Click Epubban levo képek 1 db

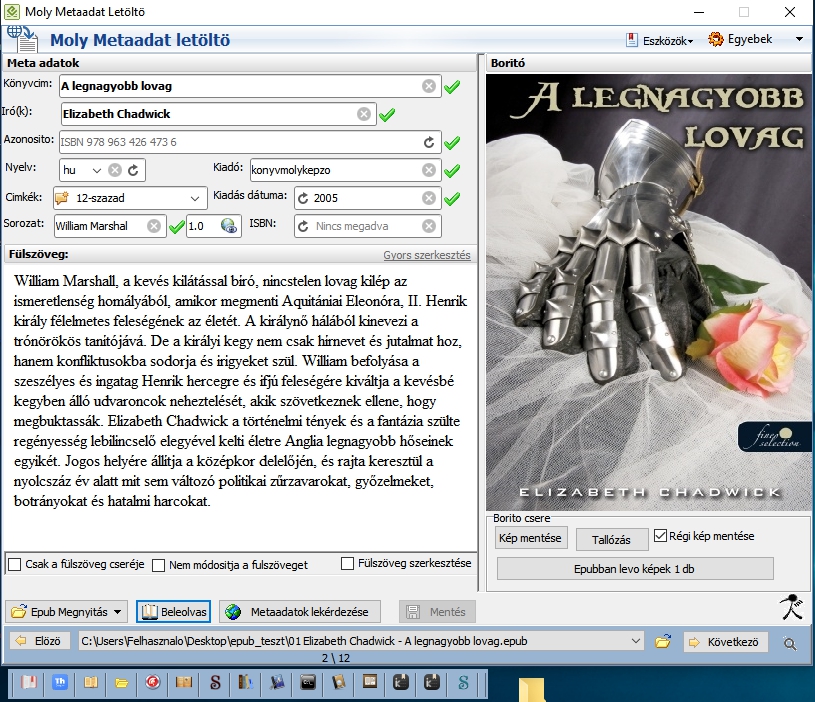635,569
